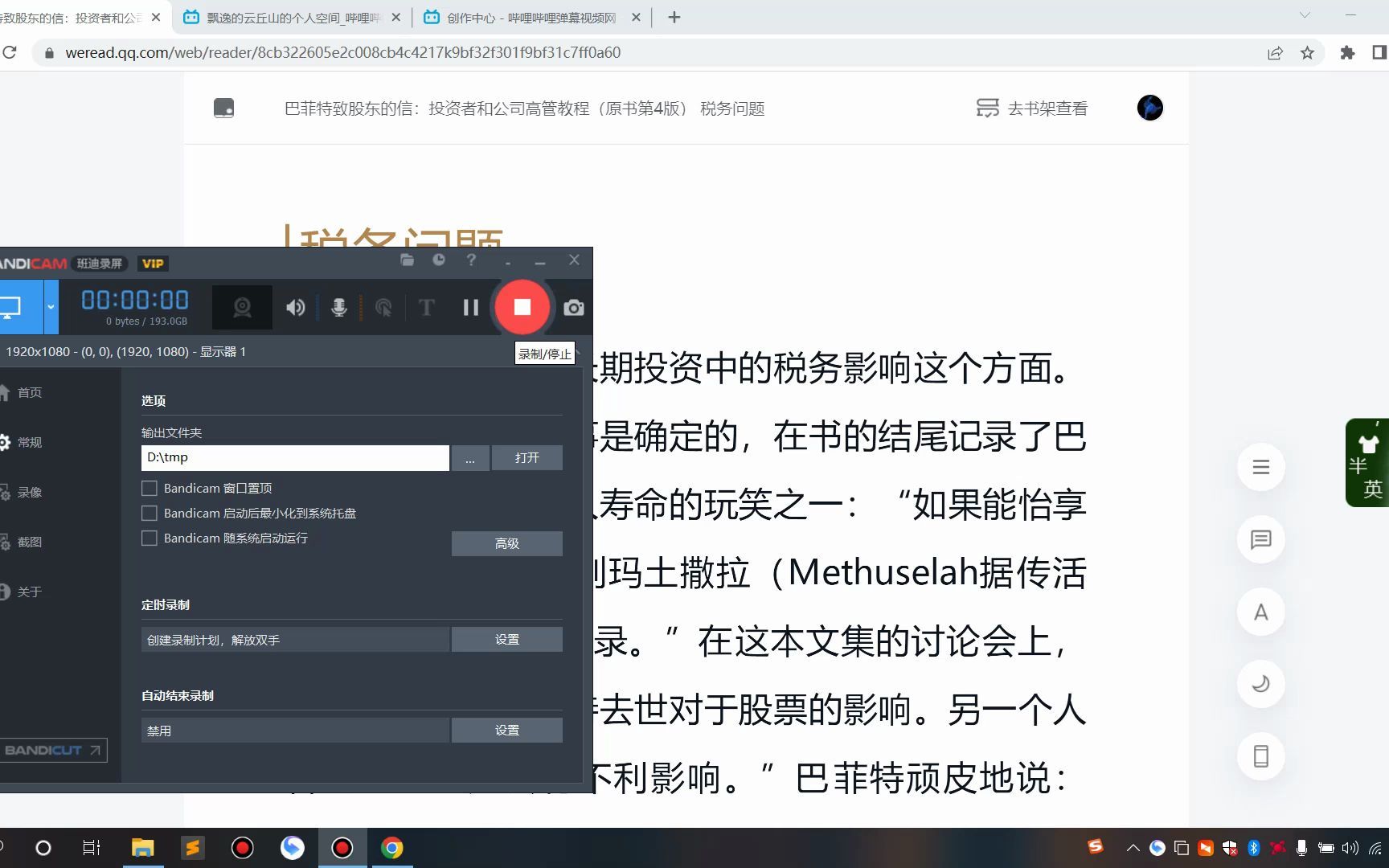Viewport: 1389px width, 868px height.
Task: Enable Bandicam 随系统启动运行 checkbox
Action: click(x=150, y=538)
